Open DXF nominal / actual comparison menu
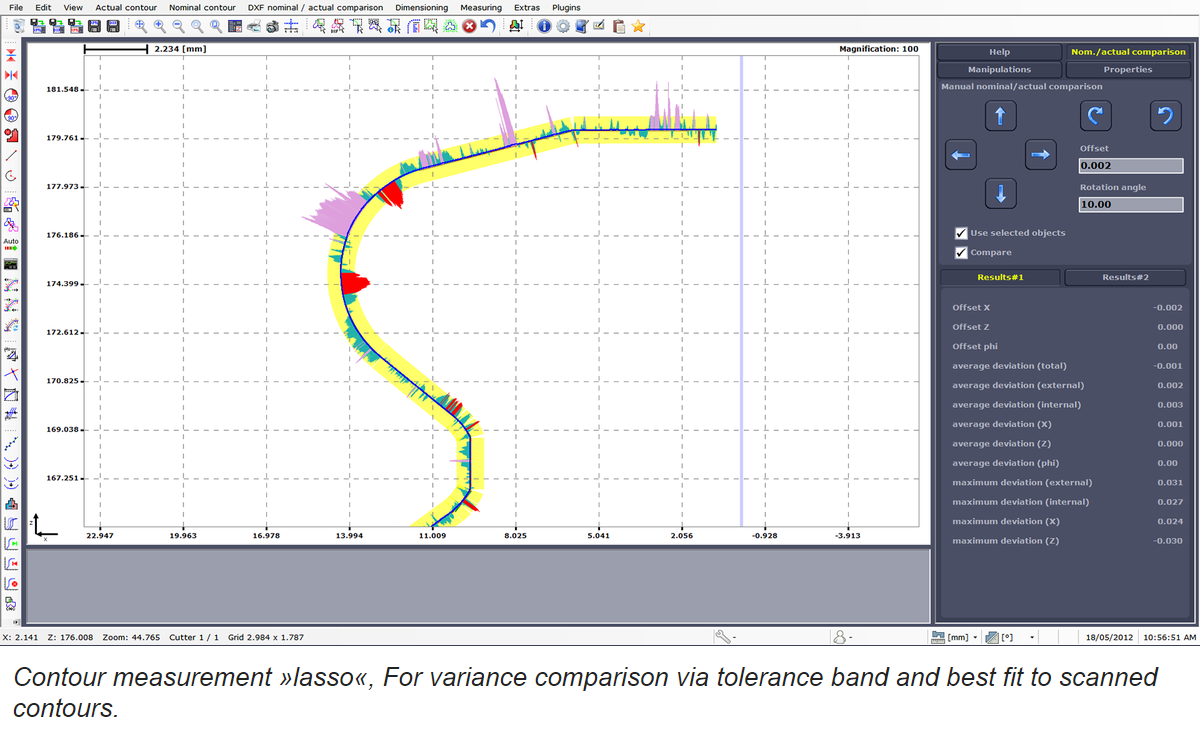 point(315,7)
